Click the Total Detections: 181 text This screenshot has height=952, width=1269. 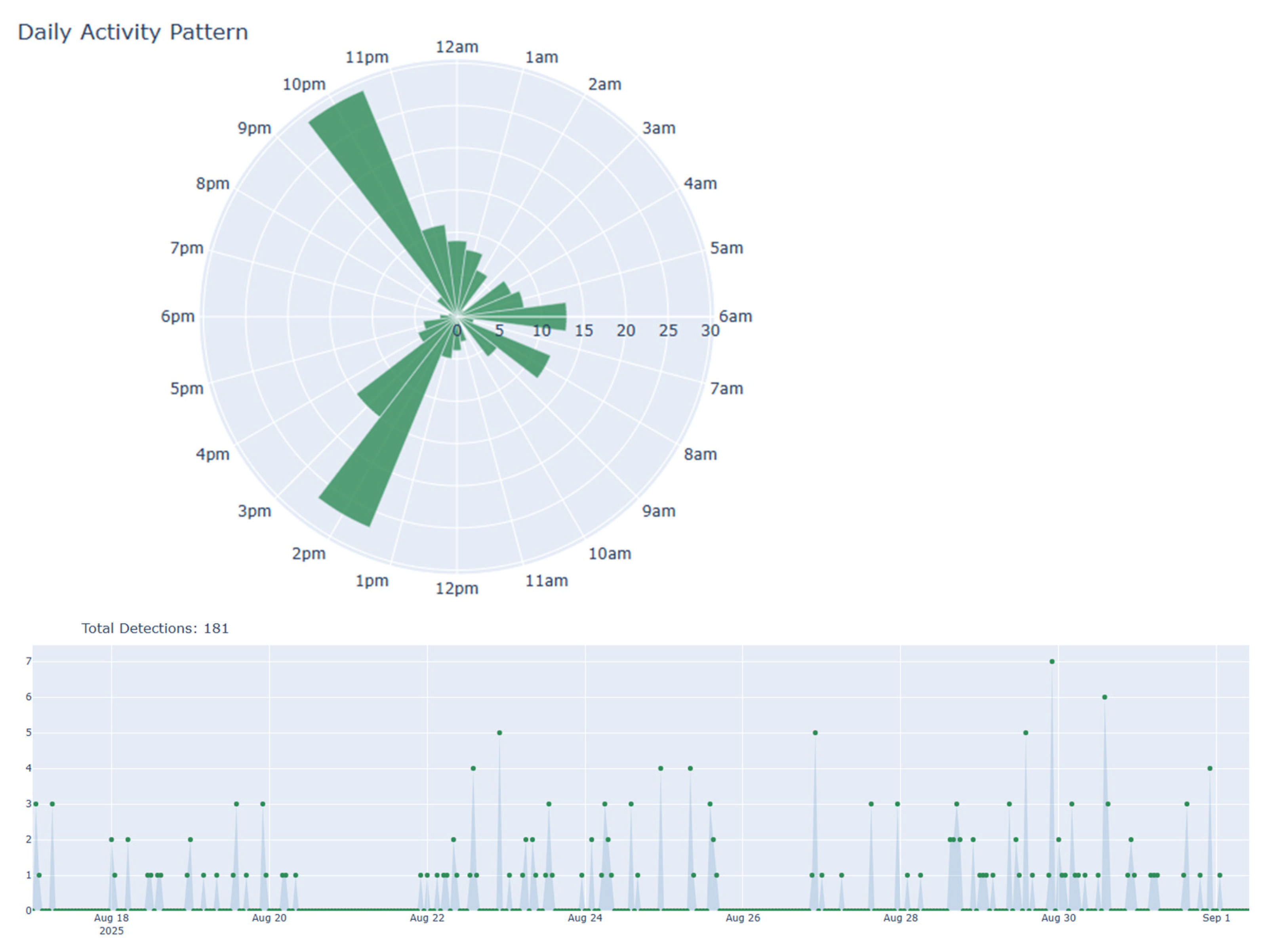point(155,628)
